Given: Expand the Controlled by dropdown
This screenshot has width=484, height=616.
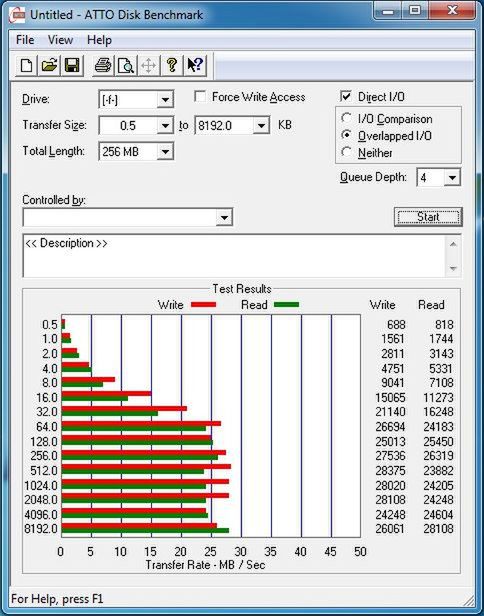Looking at the screenshot, I should coord(224,217).
